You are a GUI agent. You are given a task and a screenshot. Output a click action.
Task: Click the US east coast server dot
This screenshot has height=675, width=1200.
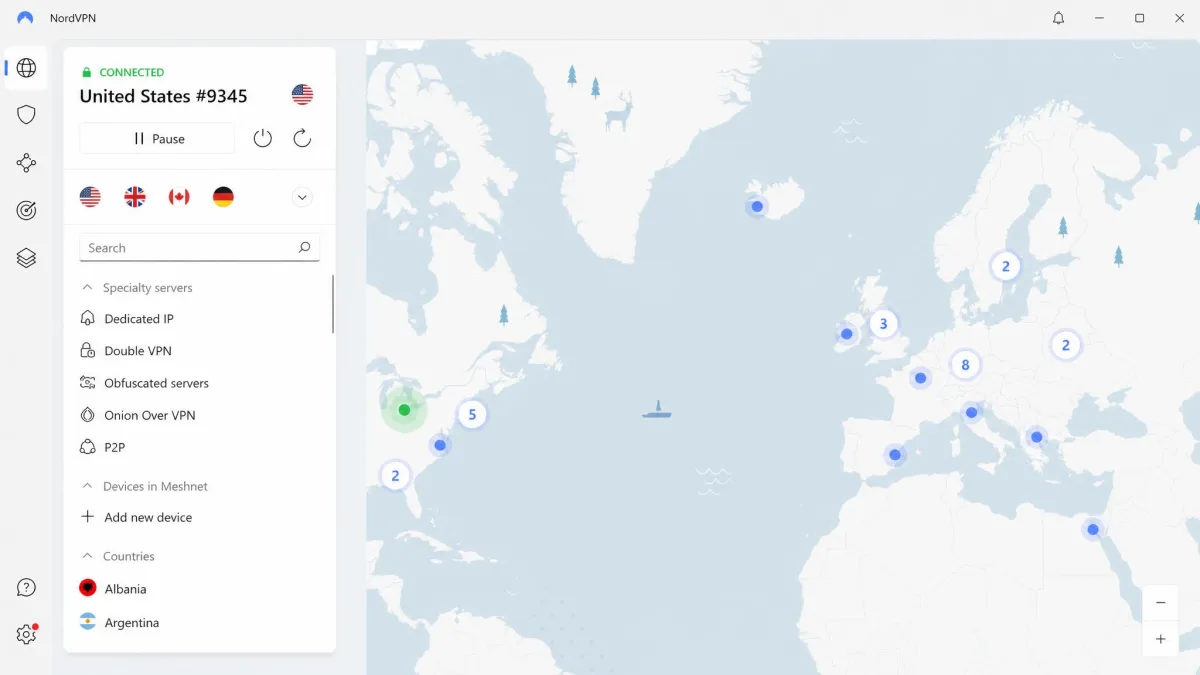pyautogui.click(x=440, y=445)
